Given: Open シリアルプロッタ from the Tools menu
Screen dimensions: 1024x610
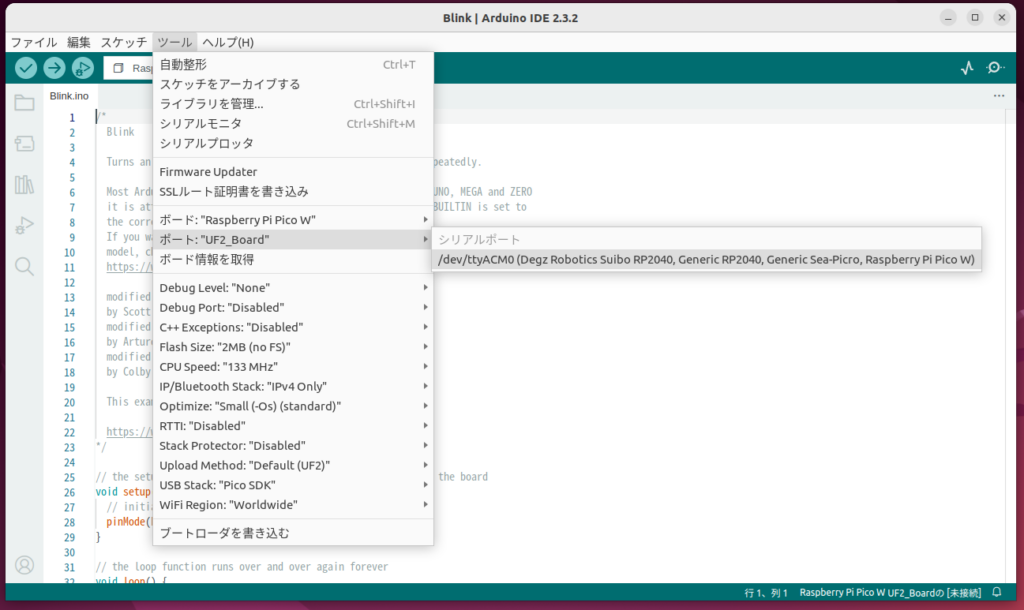Looking at the screenshot, I should (293, 143).
